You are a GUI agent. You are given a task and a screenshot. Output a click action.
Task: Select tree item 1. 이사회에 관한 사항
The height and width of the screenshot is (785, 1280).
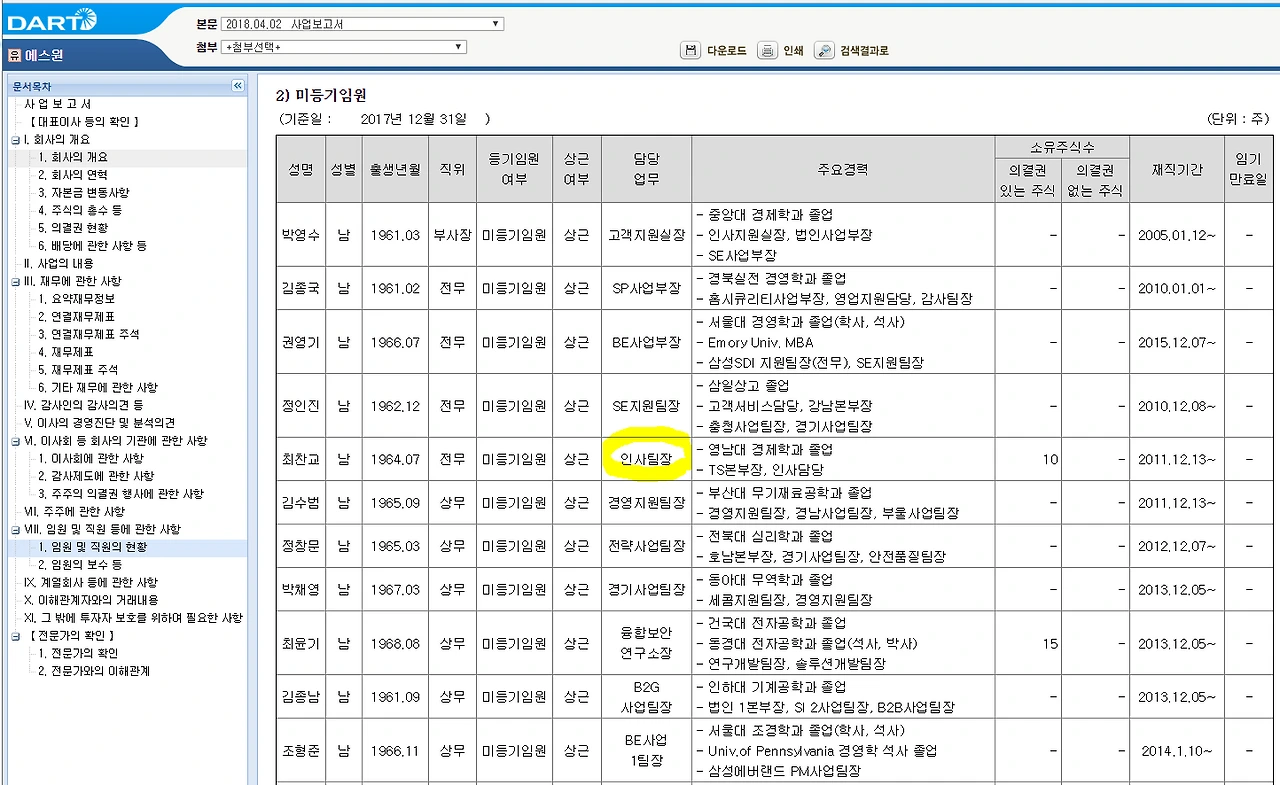click(x=91, y=459)
